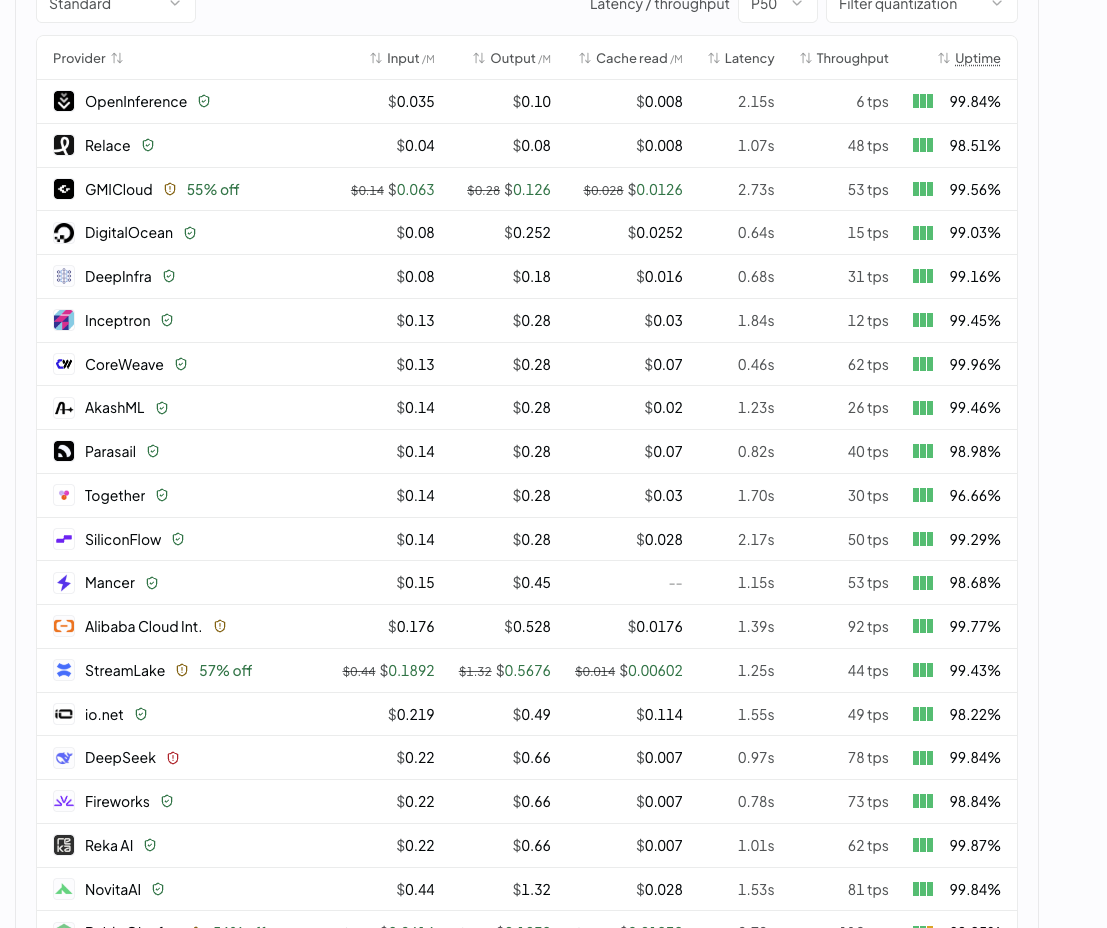
Task: Click the 92 tps throughput for Alibaba Cloud
Action: (868, 627)
